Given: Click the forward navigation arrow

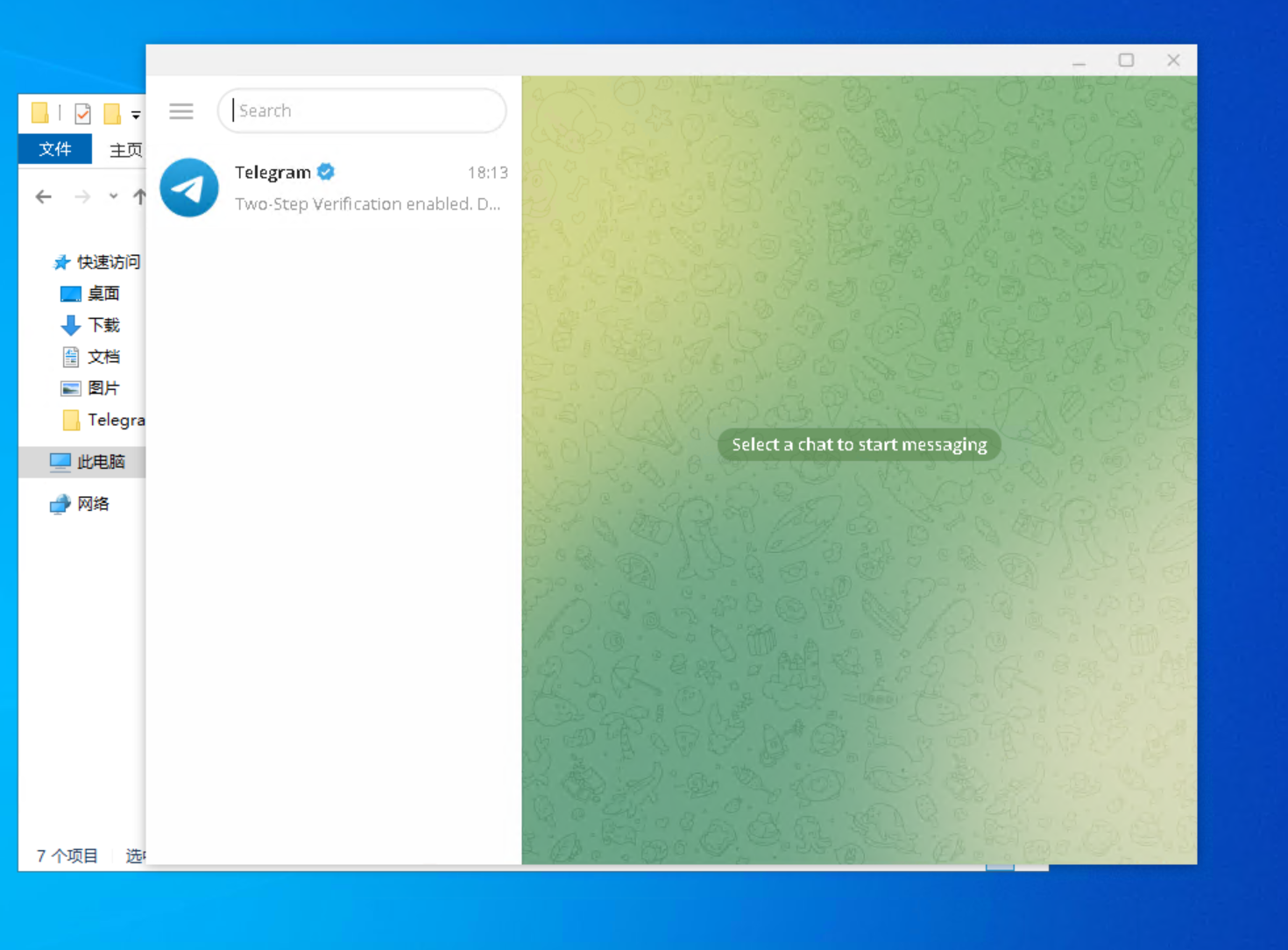Looking at the screenshot, I should 82,196.
